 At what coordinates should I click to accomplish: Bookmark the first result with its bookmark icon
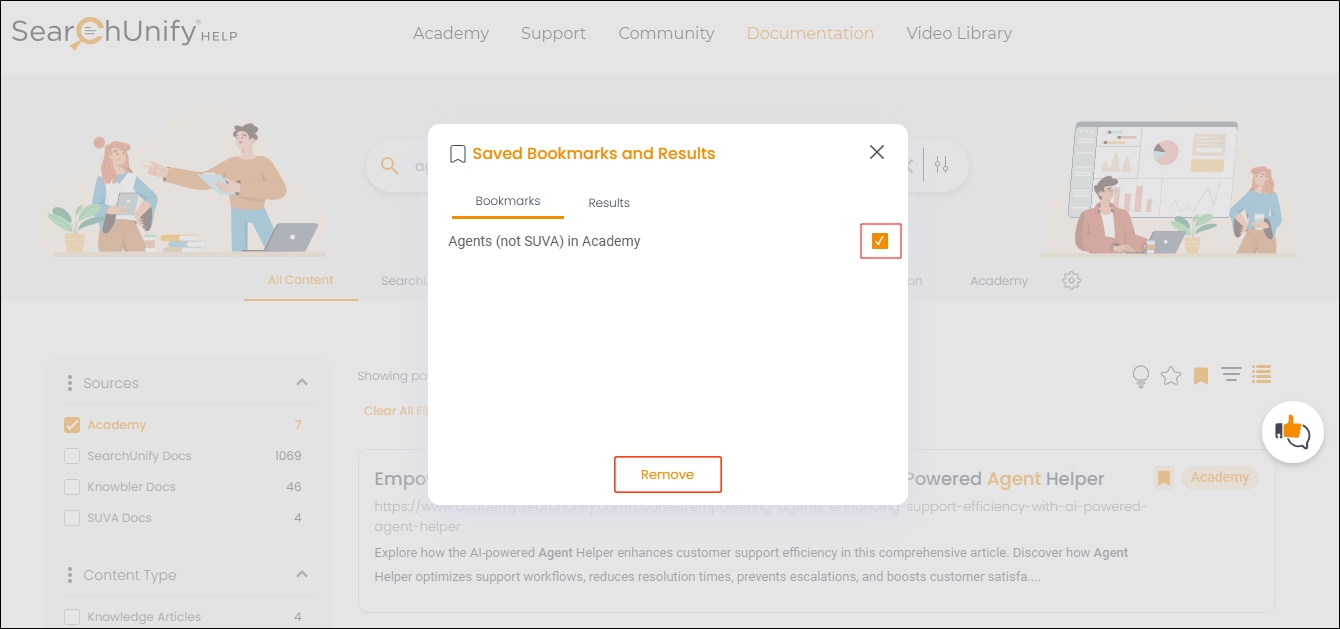pyautogui.click(x=1163, y=478)
